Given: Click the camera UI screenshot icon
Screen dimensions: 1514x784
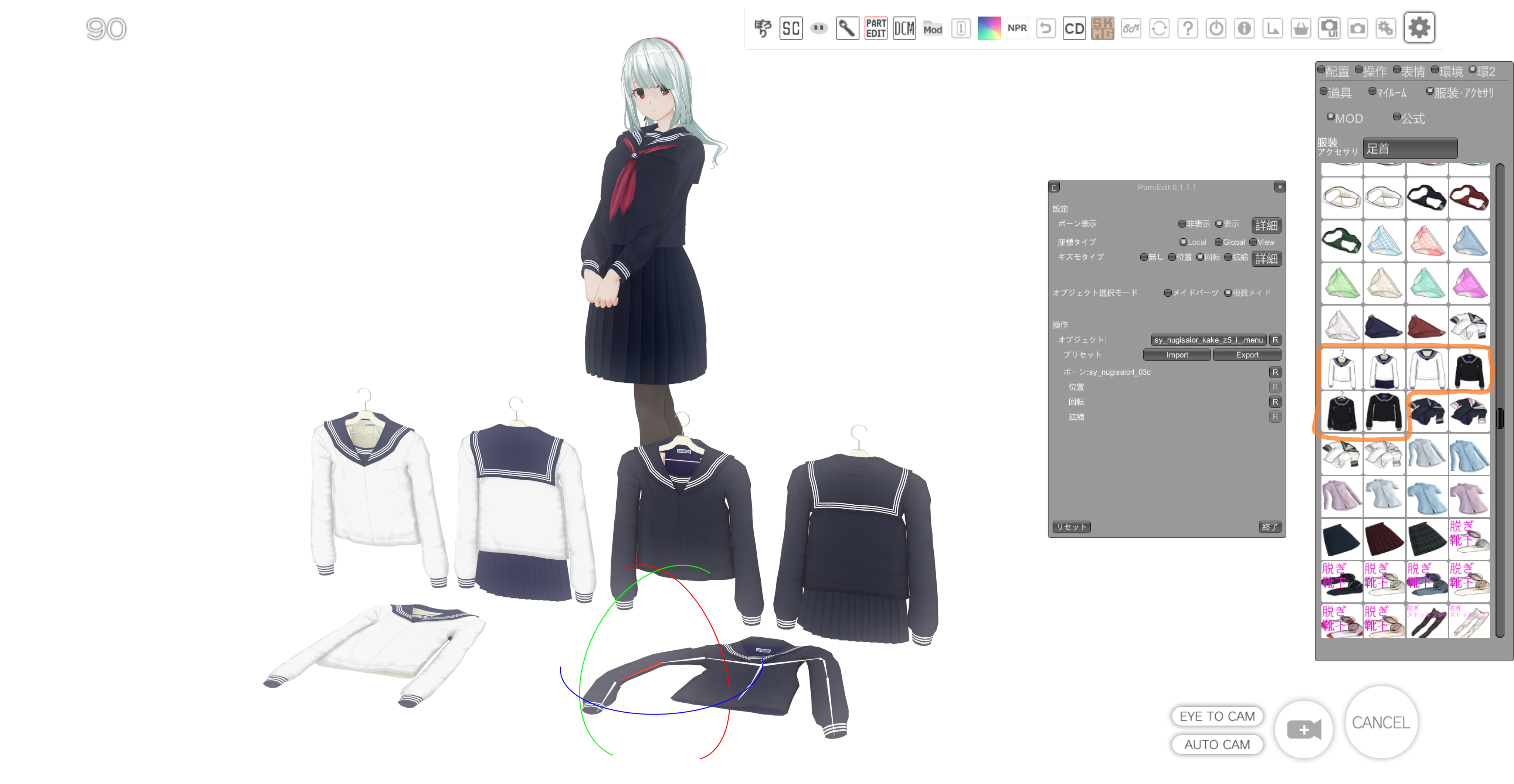Looking at the screenshot, I should 1329,28.
